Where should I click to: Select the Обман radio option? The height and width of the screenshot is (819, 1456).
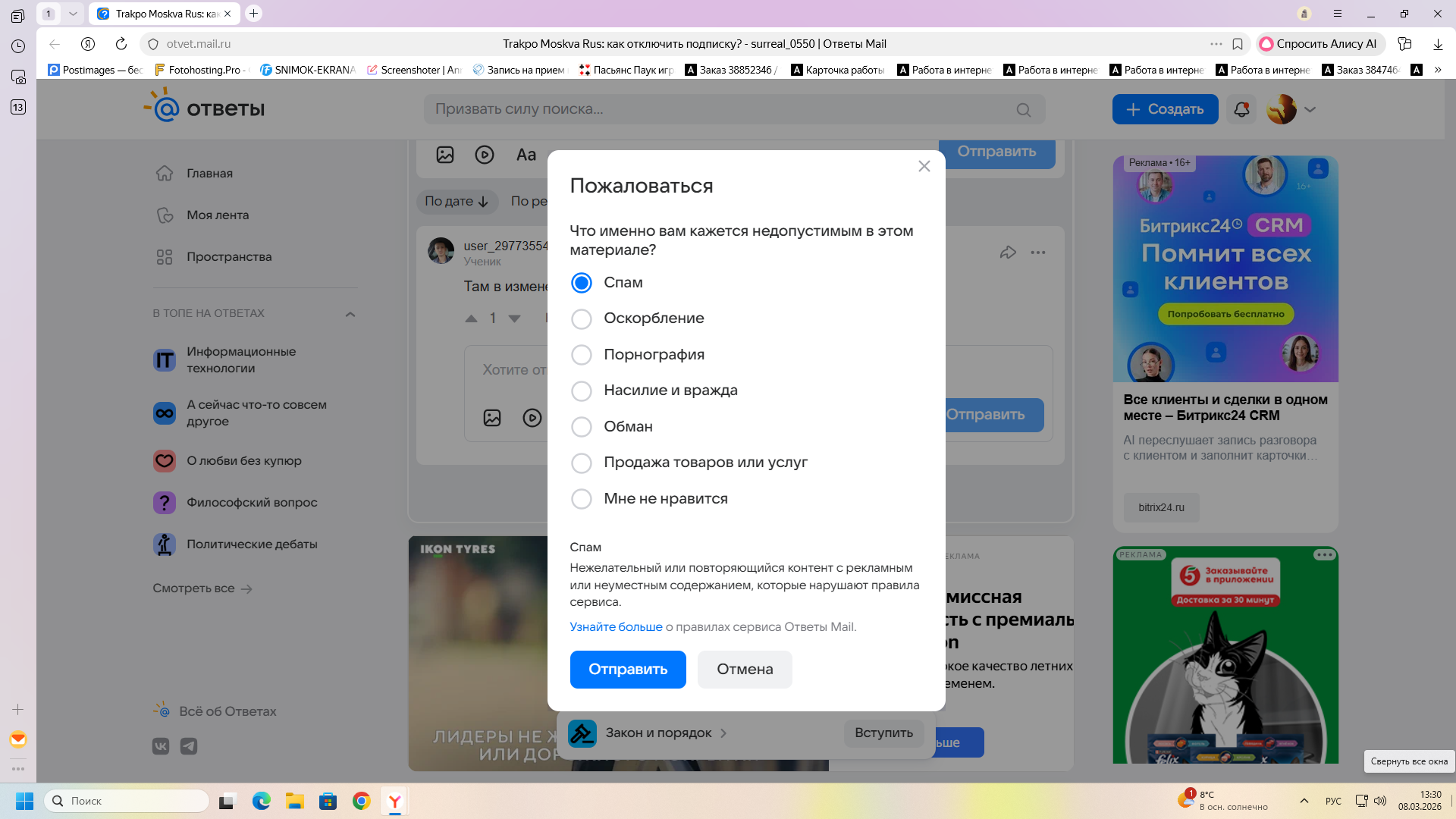coord(582,427)
